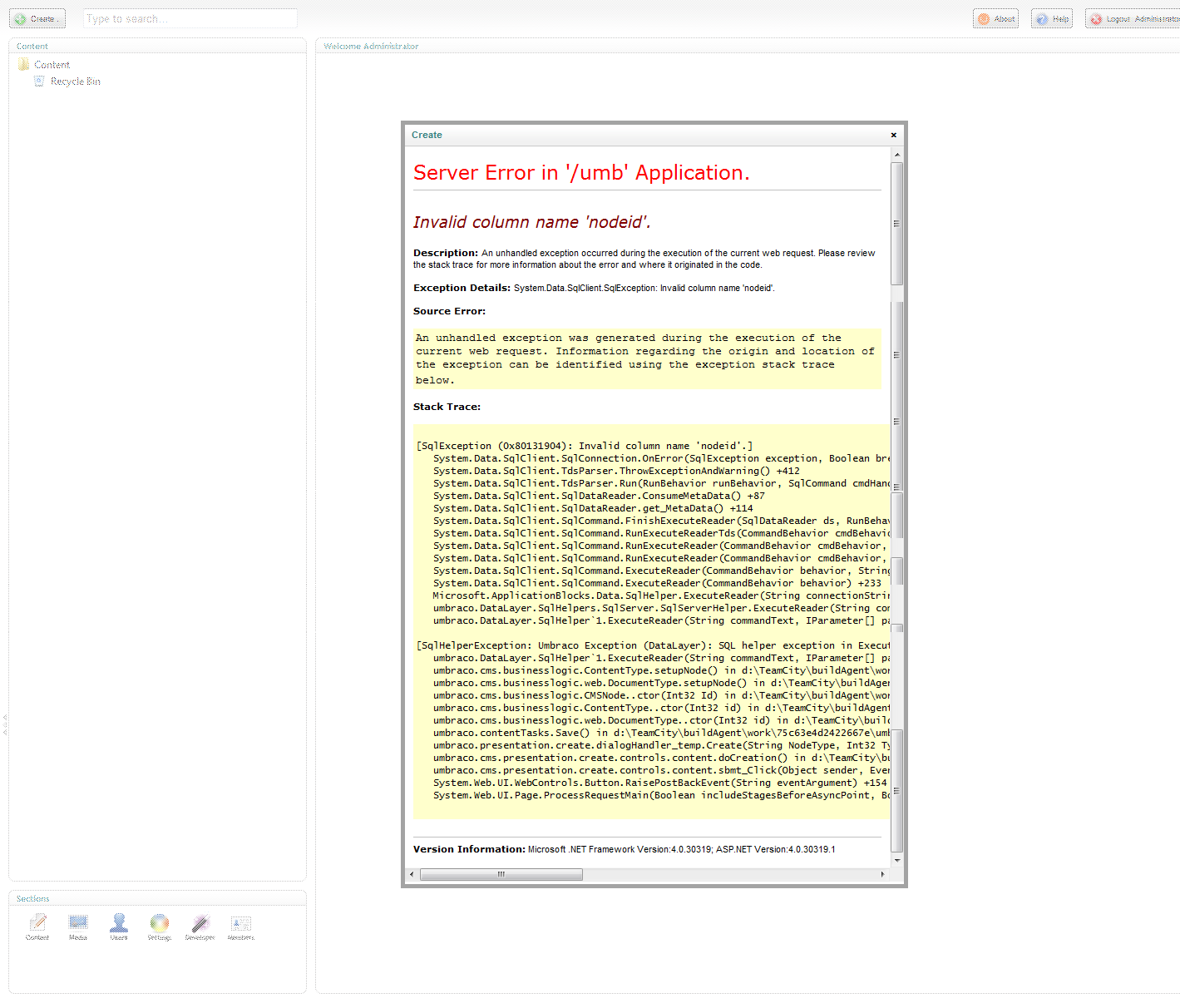Select the Content tree node label
This screenshot has height=1008, width=1180.
point(52,65)
